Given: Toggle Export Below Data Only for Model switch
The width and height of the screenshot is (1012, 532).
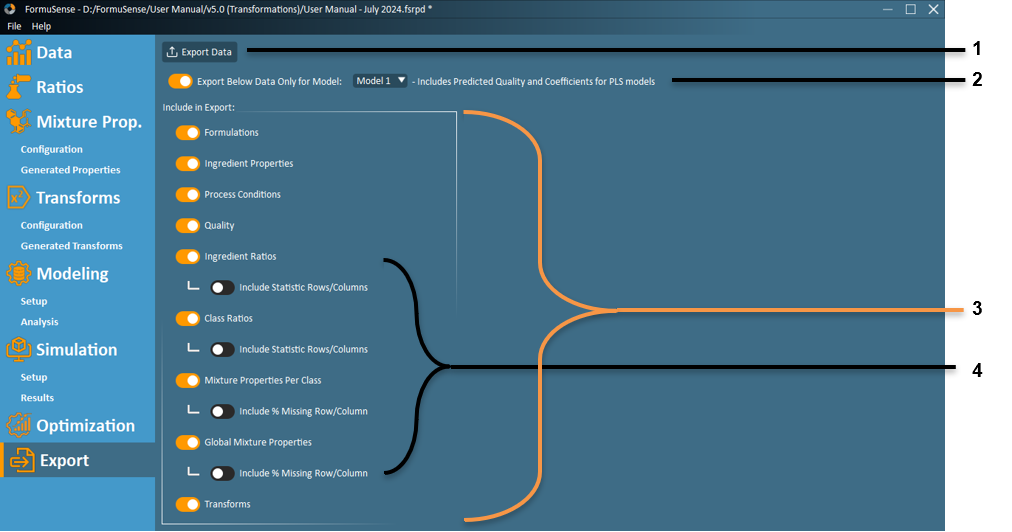Looking at the screenshot, I should point(180,81).
